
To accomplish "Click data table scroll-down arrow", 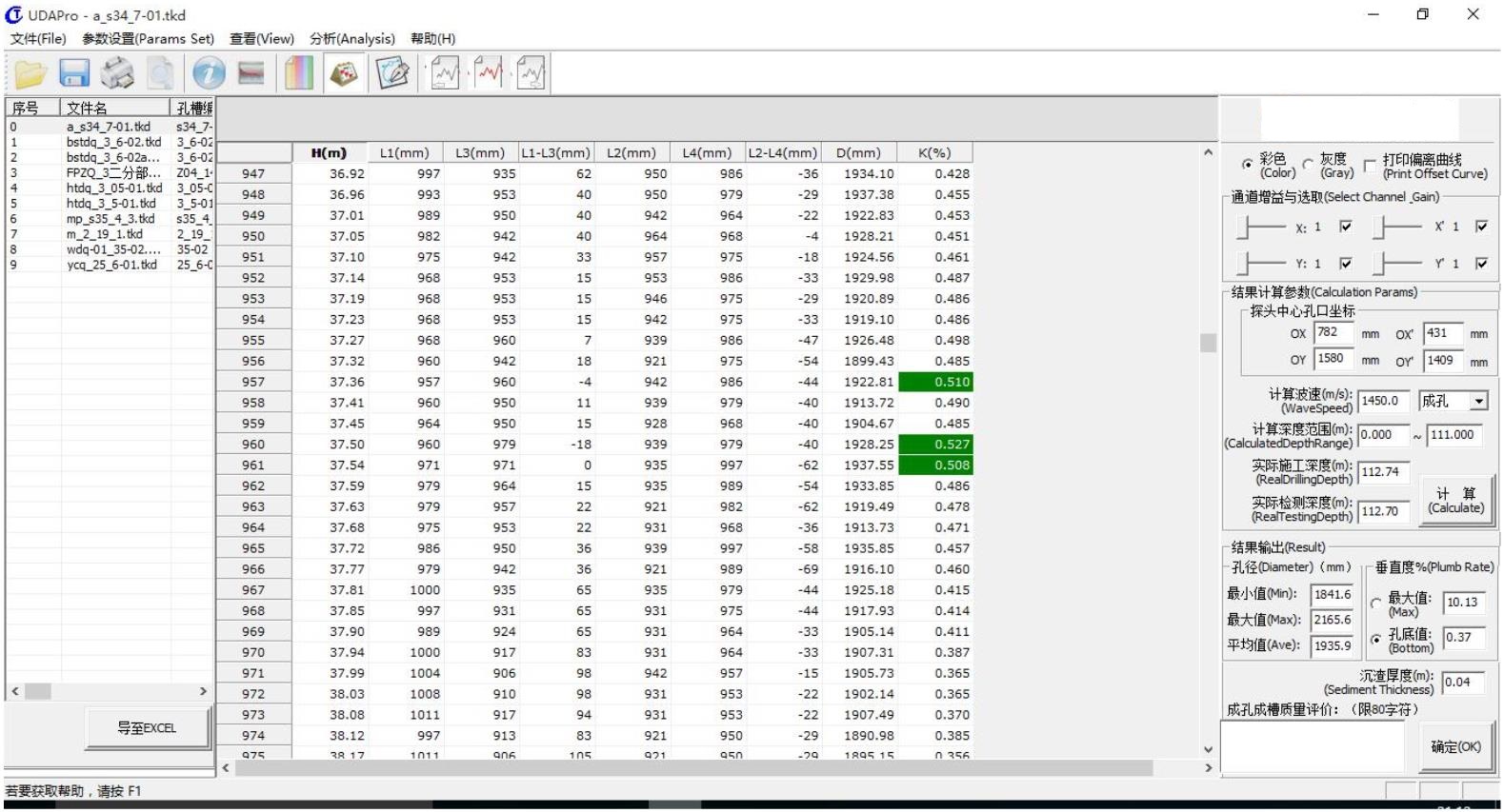I will (x=1208, y=750).
